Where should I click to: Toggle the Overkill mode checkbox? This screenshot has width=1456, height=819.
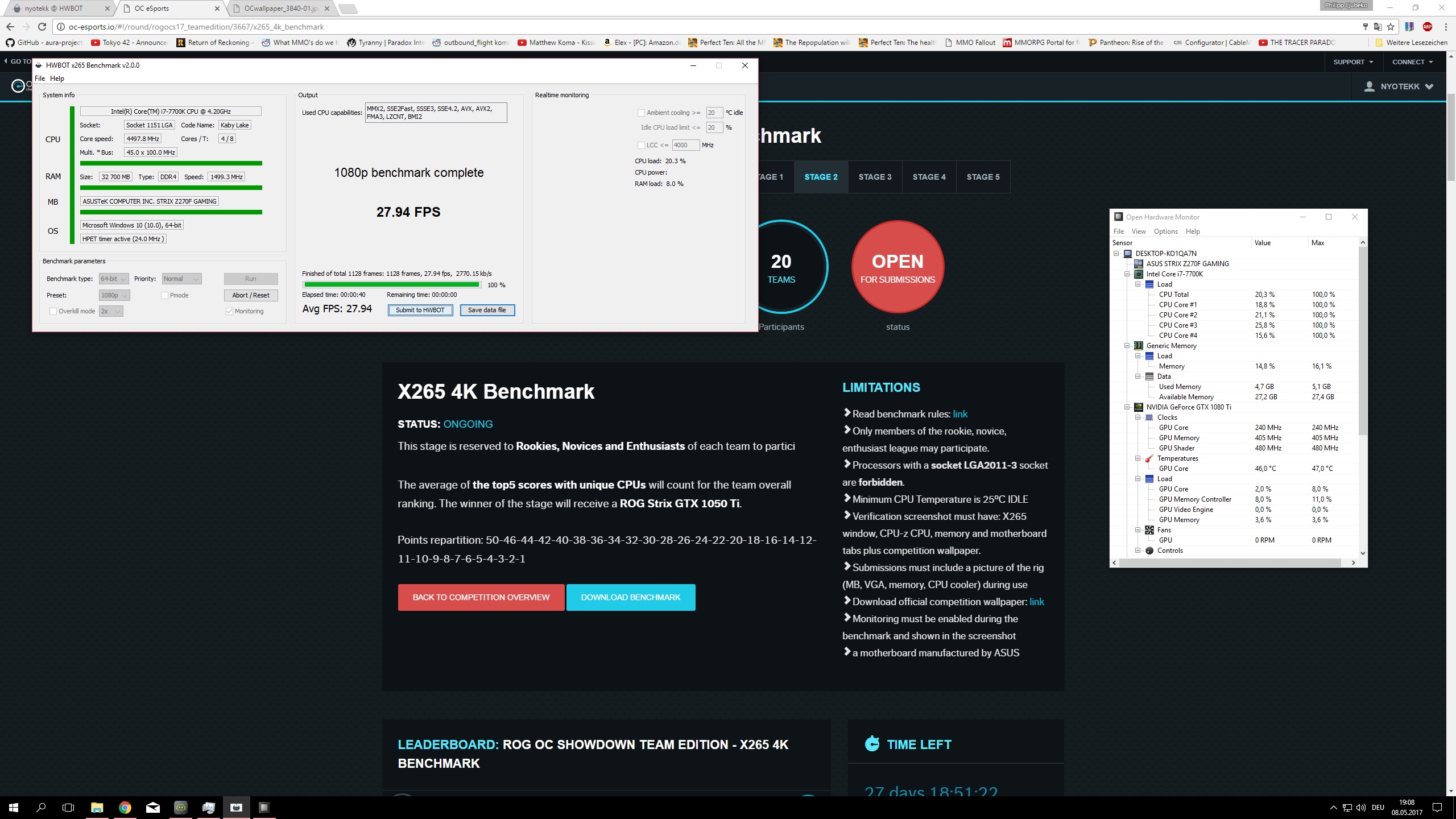(x=53, y=311)
